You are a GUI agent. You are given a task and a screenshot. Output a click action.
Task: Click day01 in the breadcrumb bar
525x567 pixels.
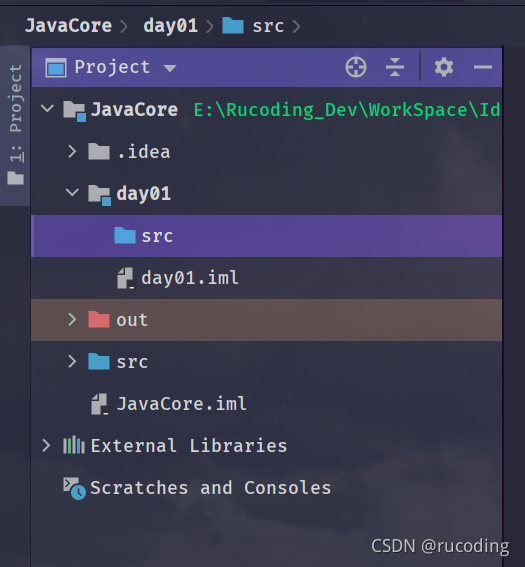pos(170,26)
